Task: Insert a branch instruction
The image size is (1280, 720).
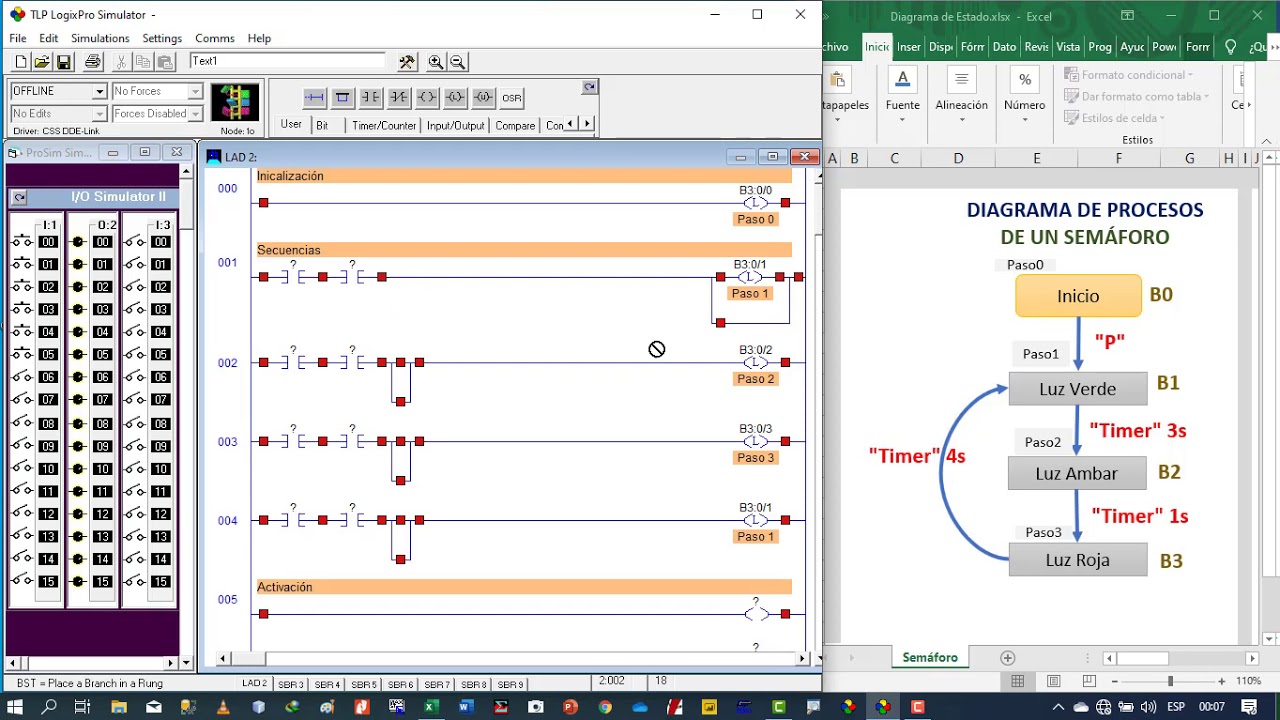Action: 342,97
